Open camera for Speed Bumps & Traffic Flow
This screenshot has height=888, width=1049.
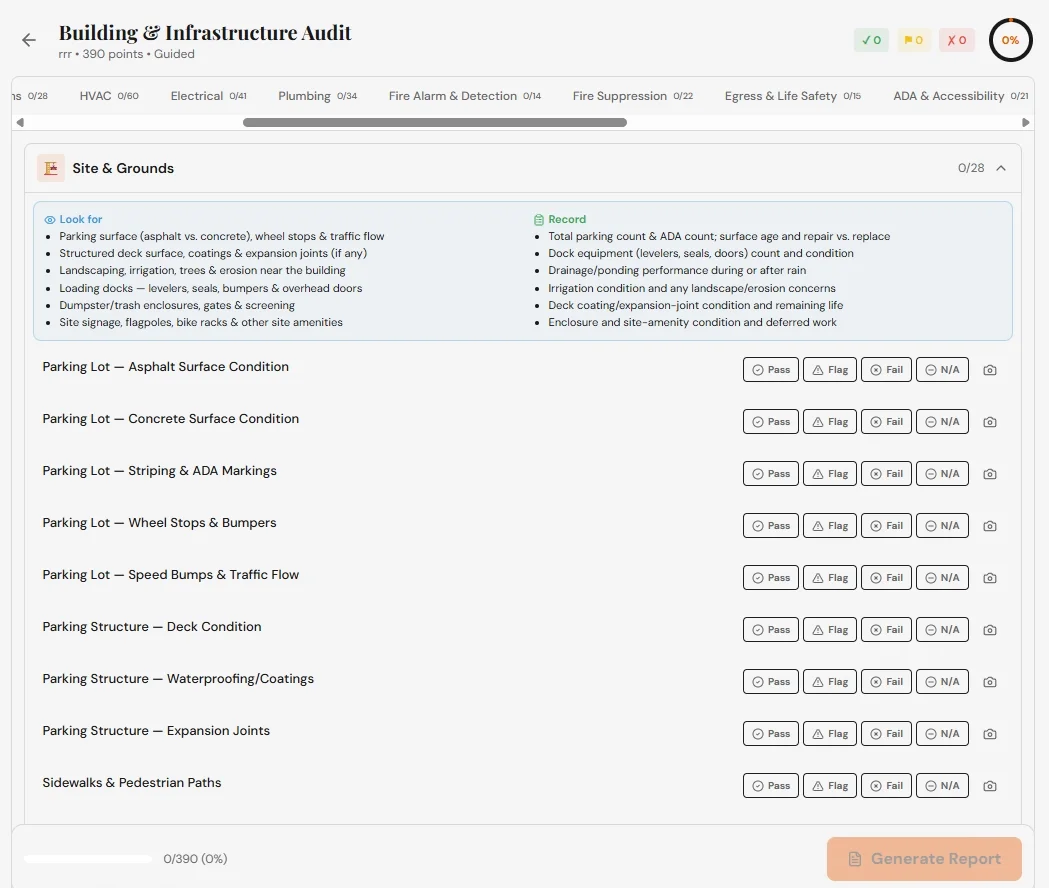click(x=989, y=578)
